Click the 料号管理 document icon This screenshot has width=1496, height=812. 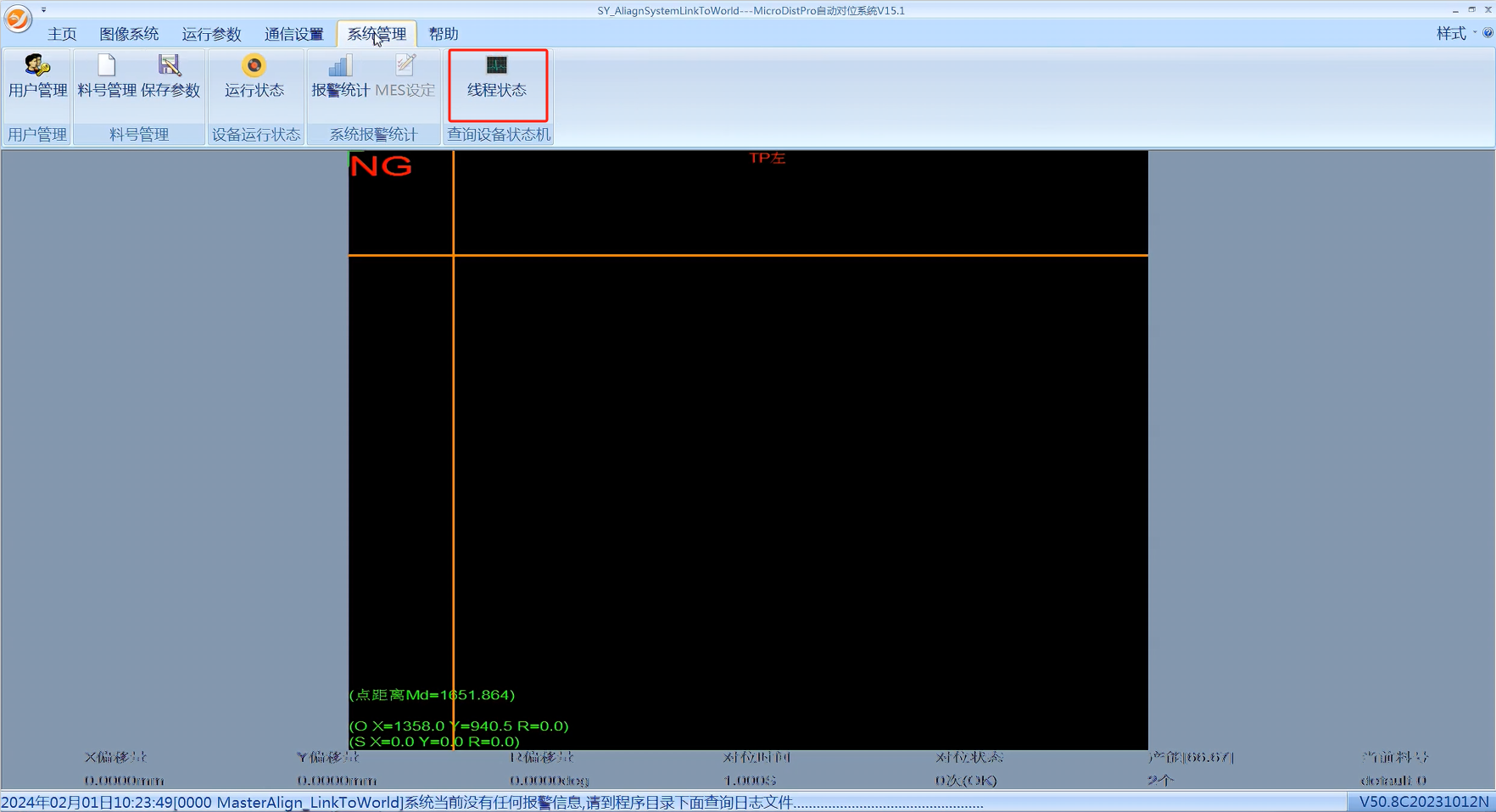[x=107, y=77]
